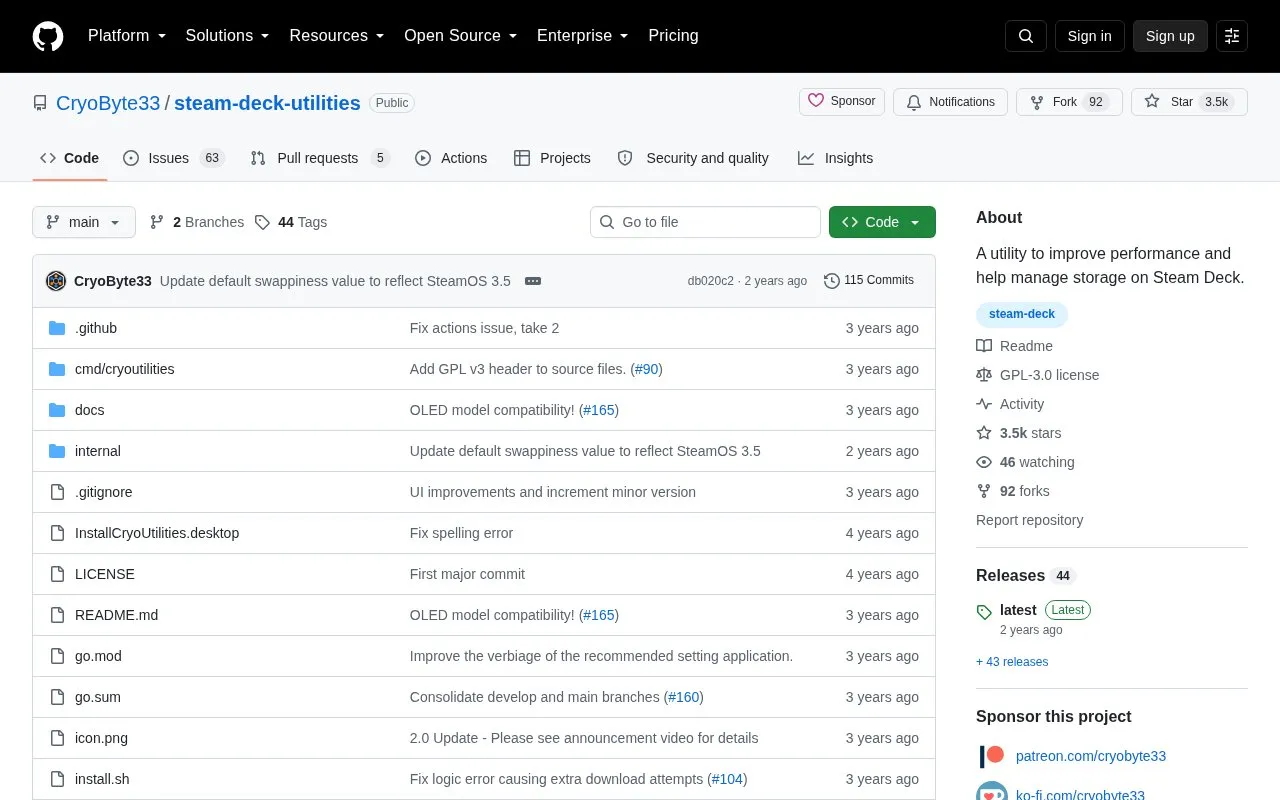1280x800 pixels.
Task: Click the Patreon logo icon
Action: pos(991,756)
